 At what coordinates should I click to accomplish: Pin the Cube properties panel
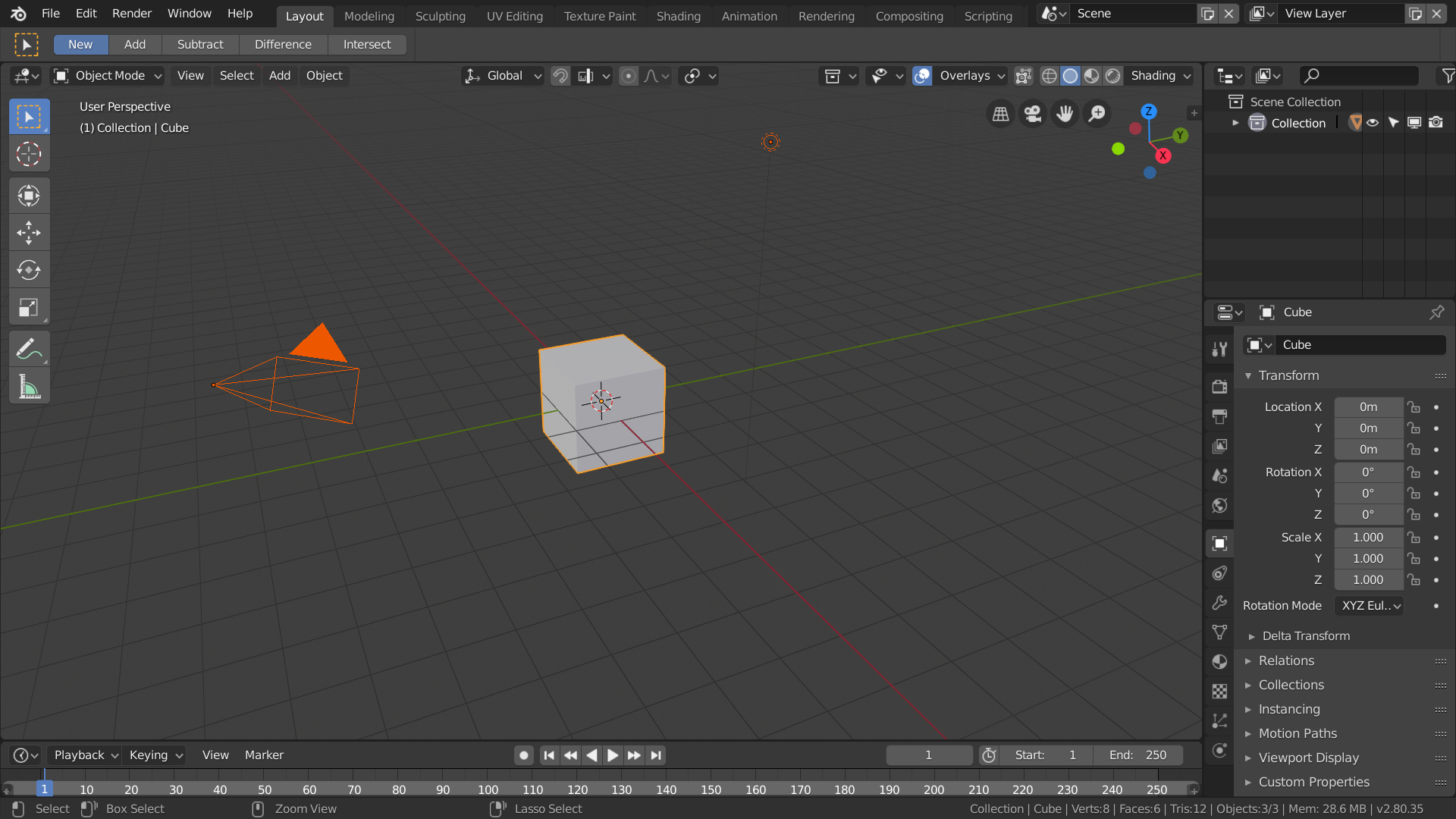[1436, 312]
